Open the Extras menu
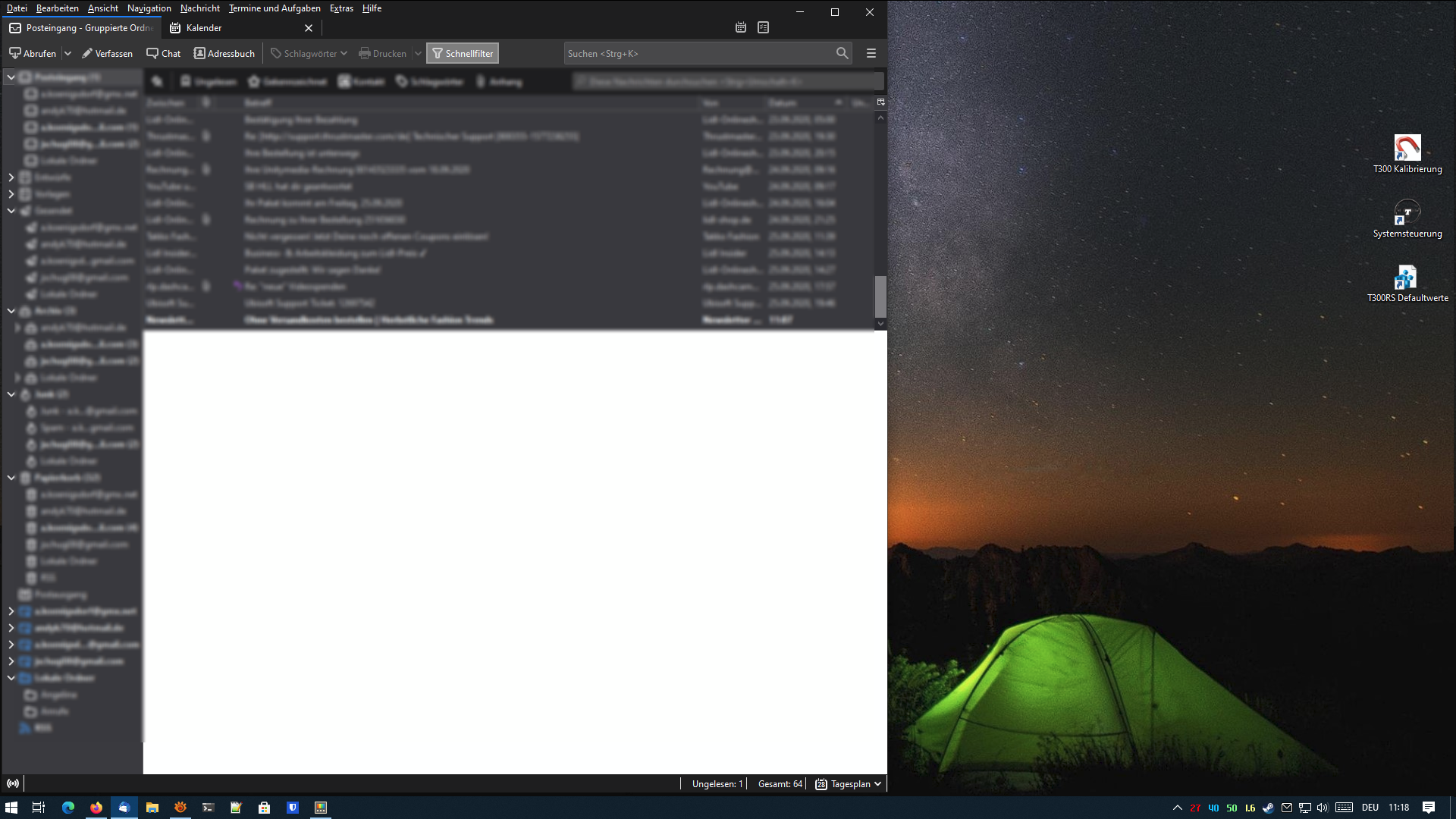This screenshot has height=819, width=1456. pos(341,8)
